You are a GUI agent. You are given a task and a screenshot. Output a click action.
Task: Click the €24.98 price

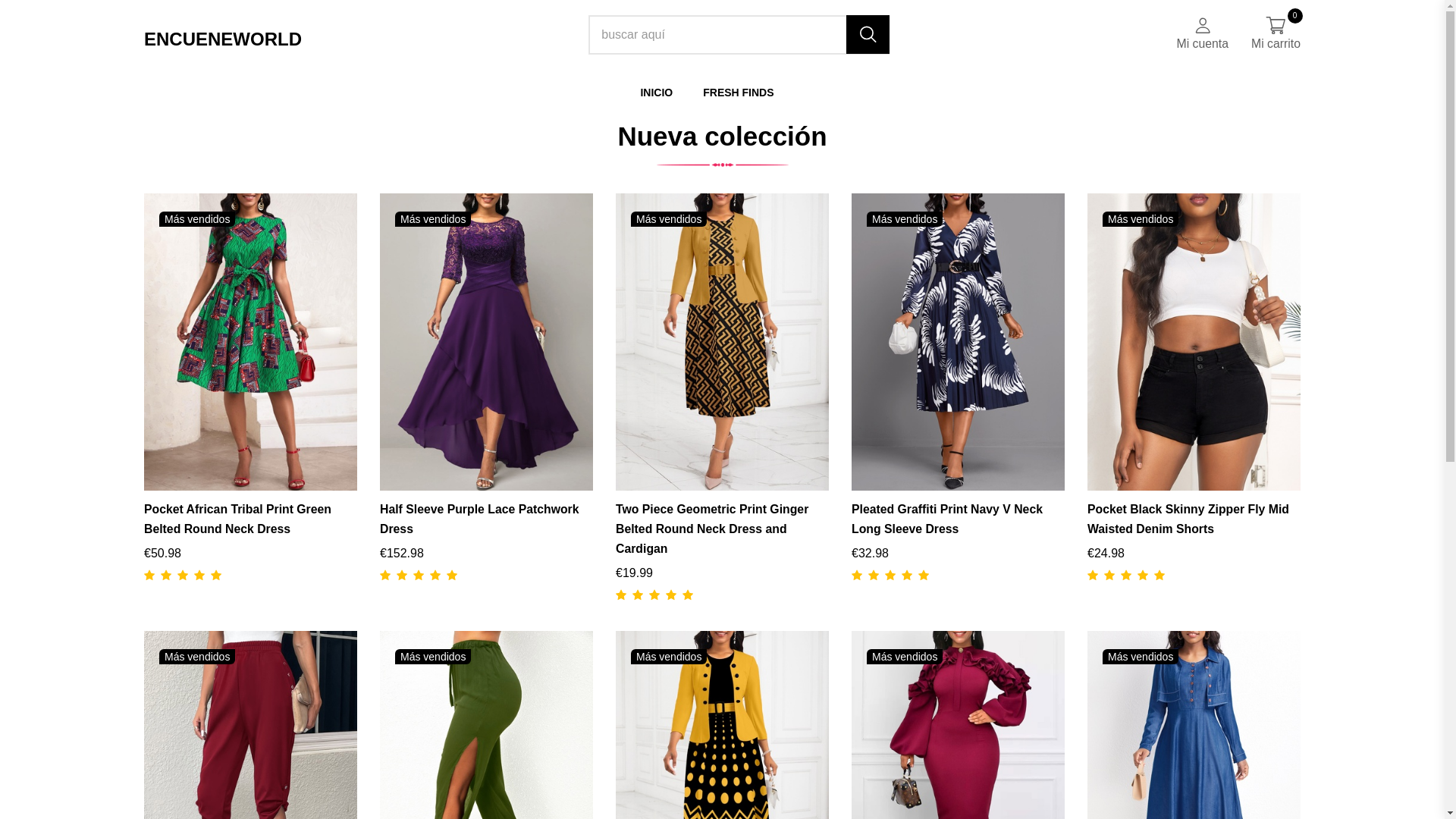(1106, 554)
